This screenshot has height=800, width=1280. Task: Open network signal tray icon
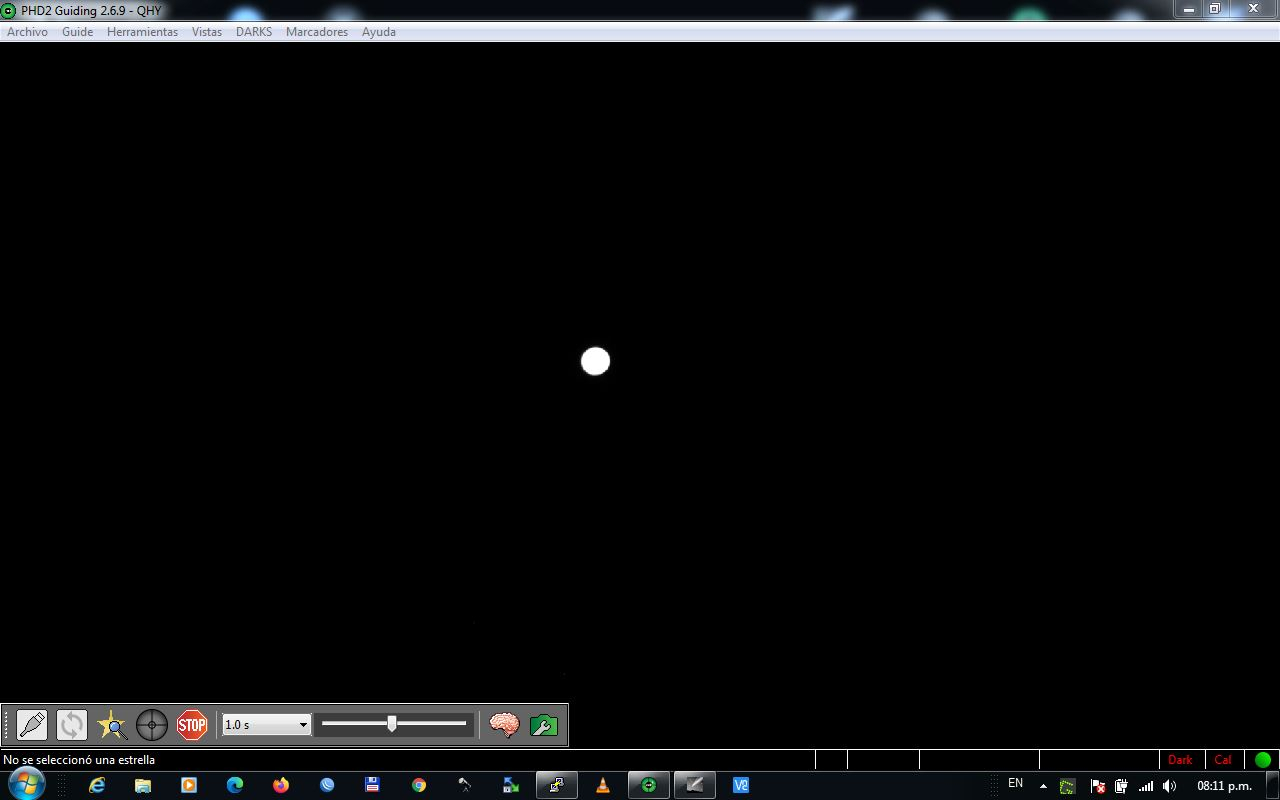coord(1146,786)
